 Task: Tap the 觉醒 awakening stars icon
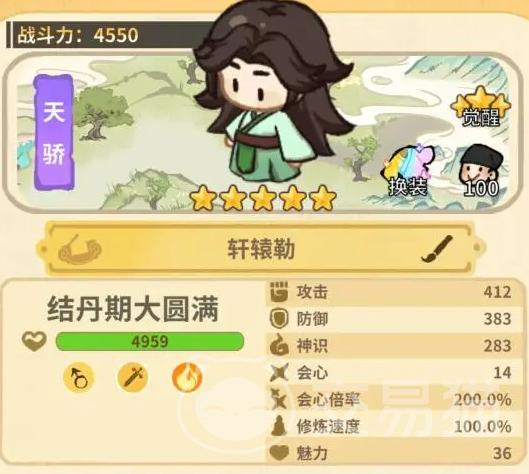click(481, 106)
